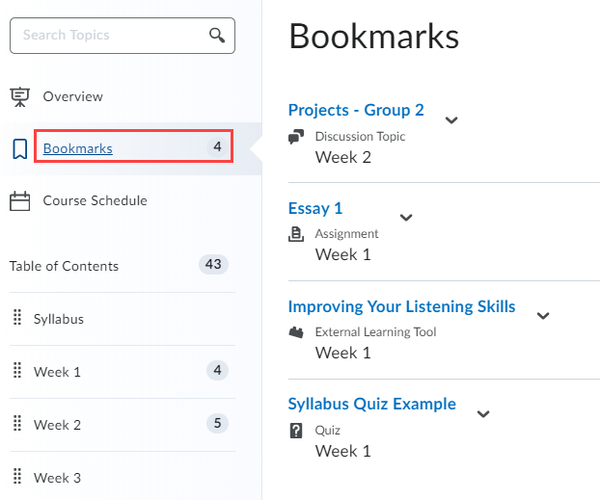This screenshot has height=500, width=600.
Task: Open the Essay 1 assignment link
Action: point(315,208)
